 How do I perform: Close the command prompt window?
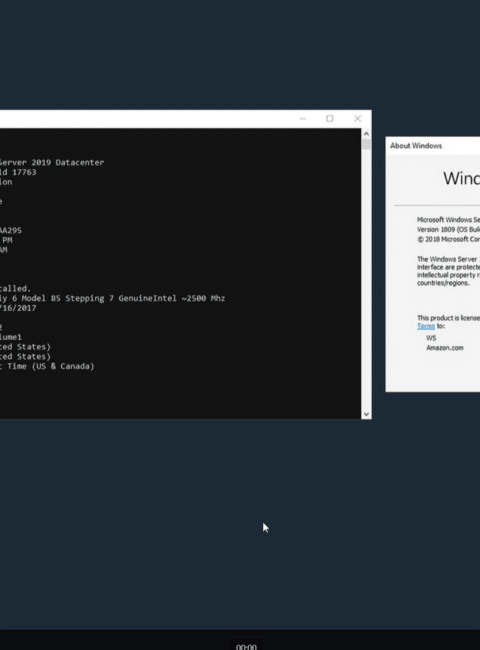click(357, 119)
